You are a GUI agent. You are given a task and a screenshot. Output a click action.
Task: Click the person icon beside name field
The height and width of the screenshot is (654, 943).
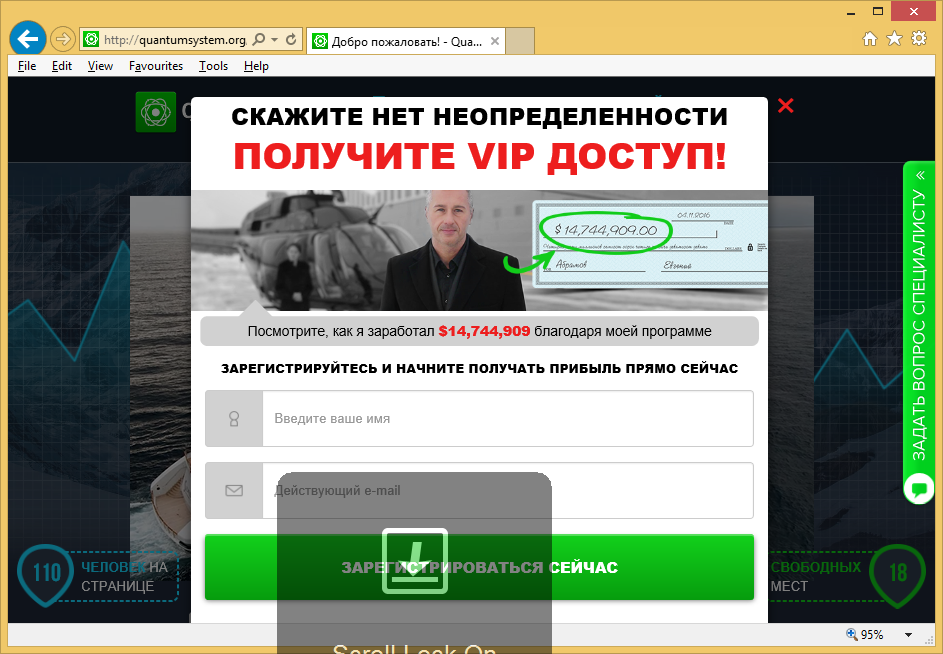pyautogui.click(x=234, y=419)
